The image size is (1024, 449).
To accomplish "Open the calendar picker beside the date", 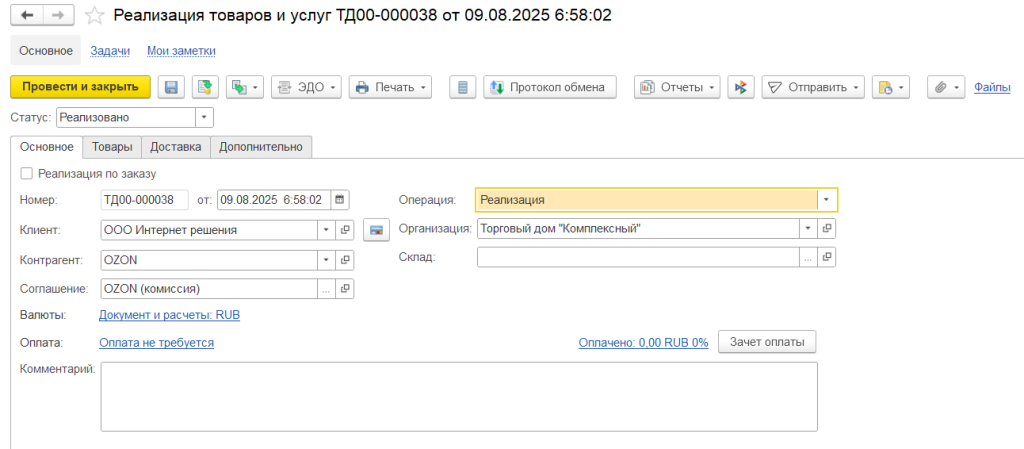I will coord(340,199).
